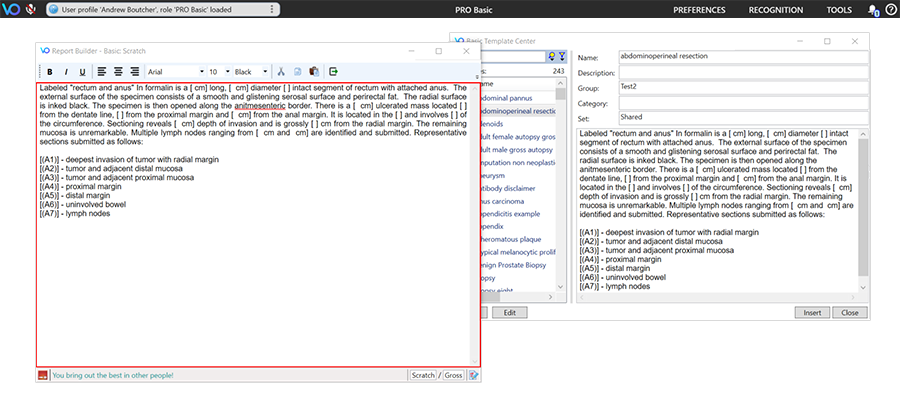Select 'adult female autopsy gross' template

[518, 137]
